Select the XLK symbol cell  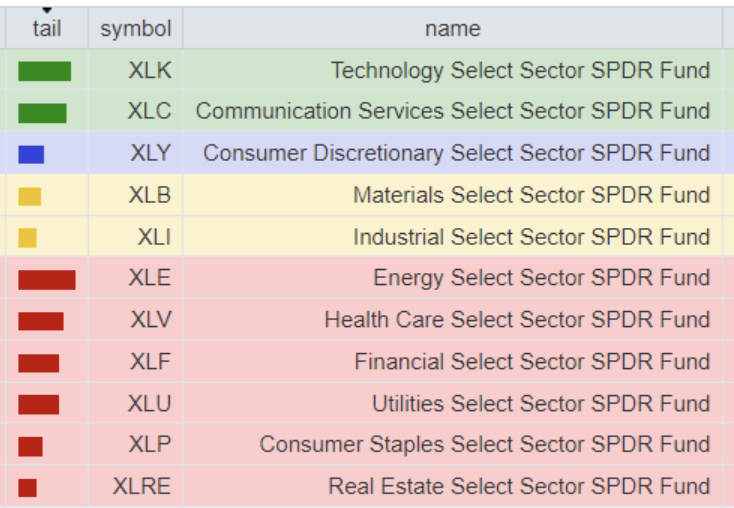point(150,71)
